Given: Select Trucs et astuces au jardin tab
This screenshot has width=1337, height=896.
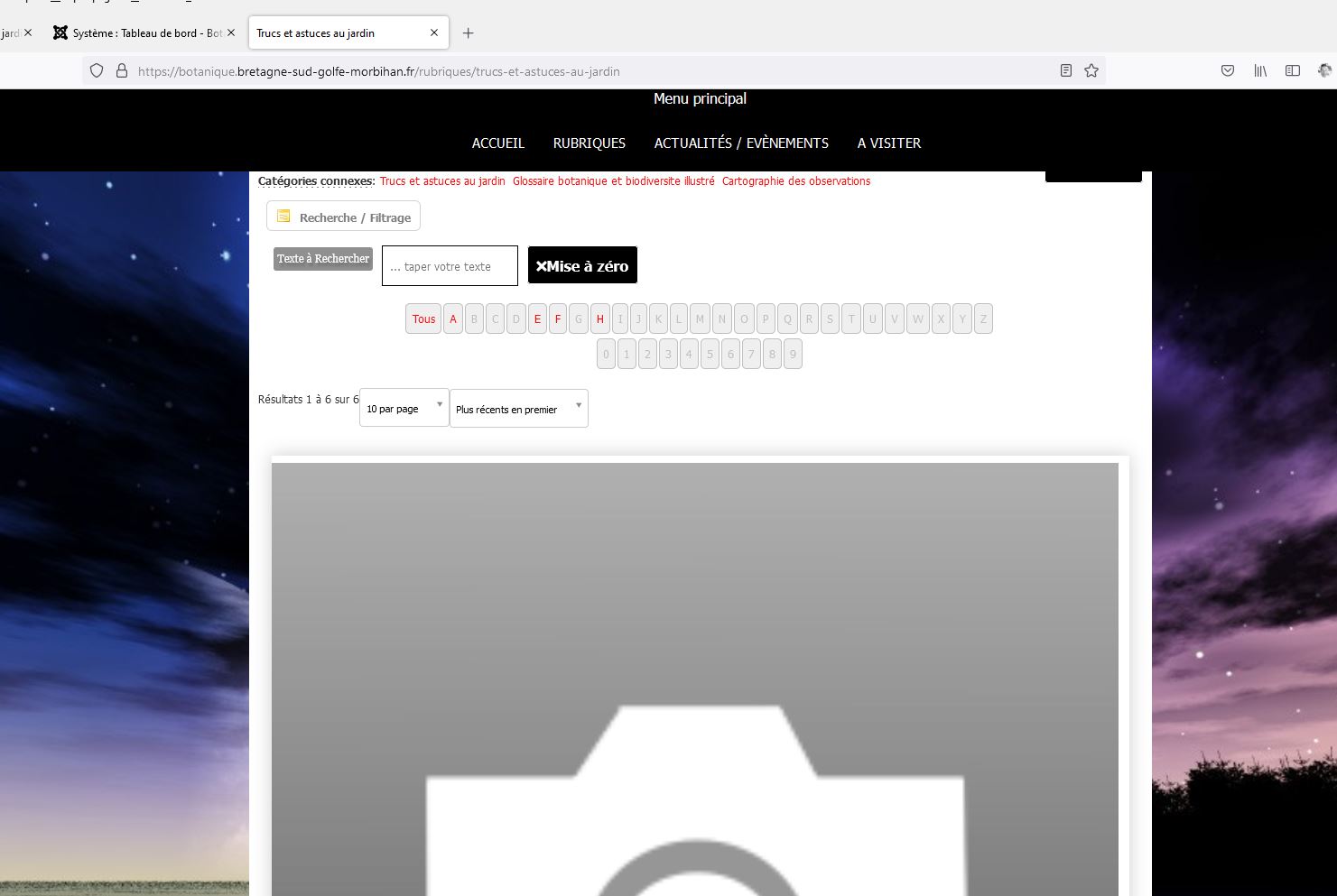Looking at the screenshot, I should pos(348,32).
